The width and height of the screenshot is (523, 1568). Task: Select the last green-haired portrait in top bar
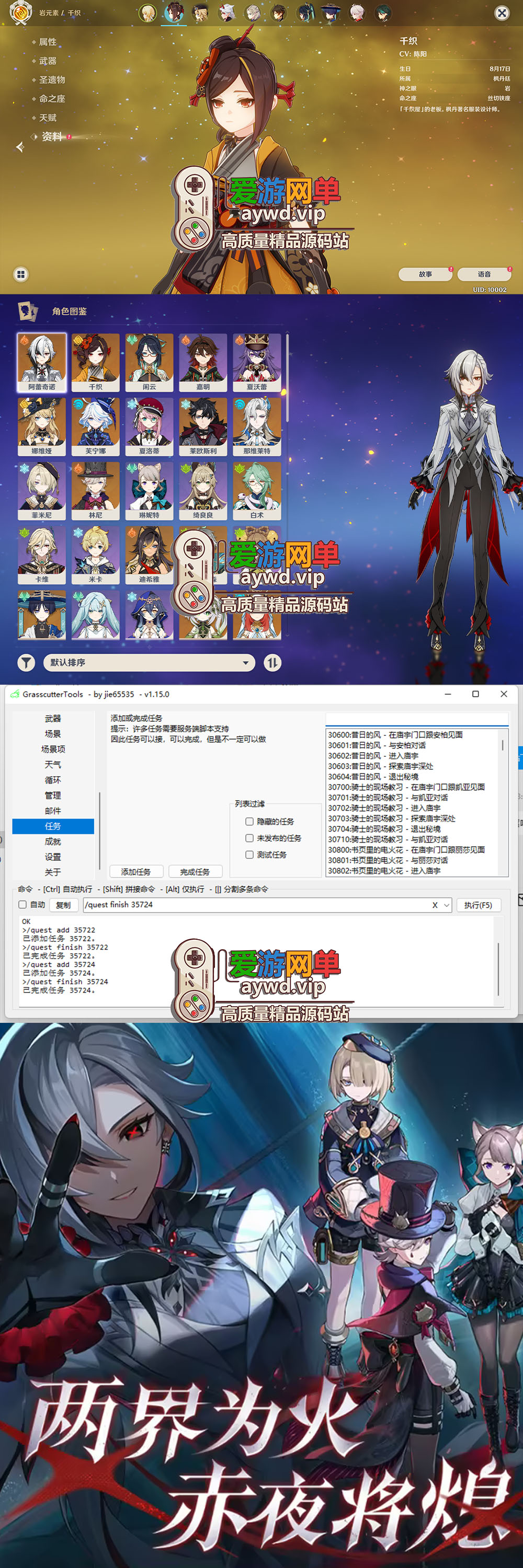tap(383, 13)
